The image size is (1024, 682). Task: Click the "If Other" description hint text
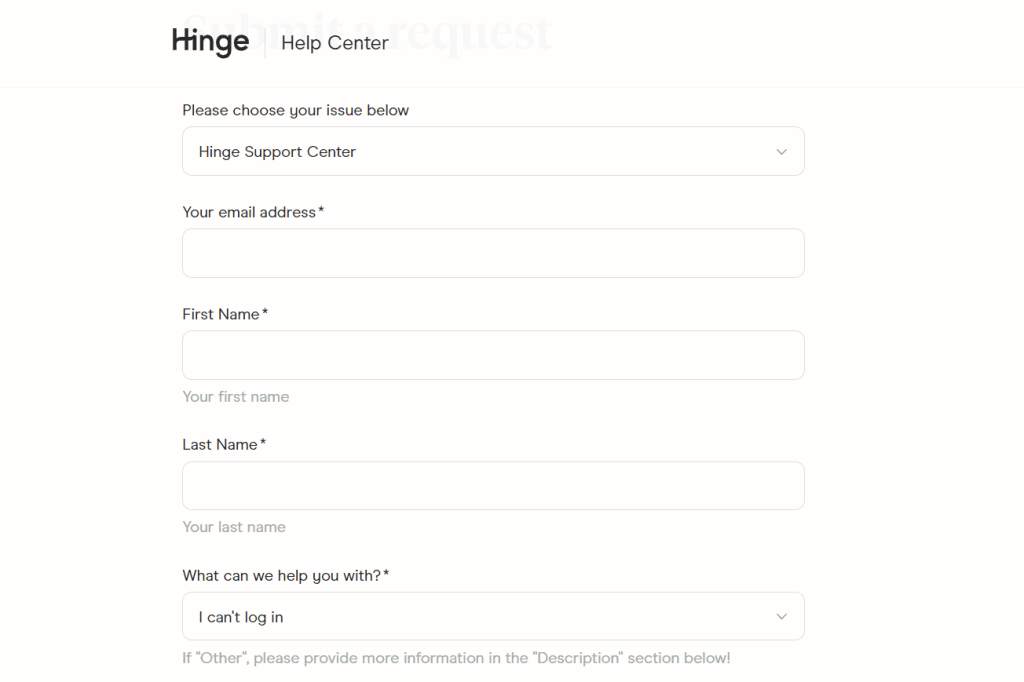pyautogui.click(x=456, y=658)
